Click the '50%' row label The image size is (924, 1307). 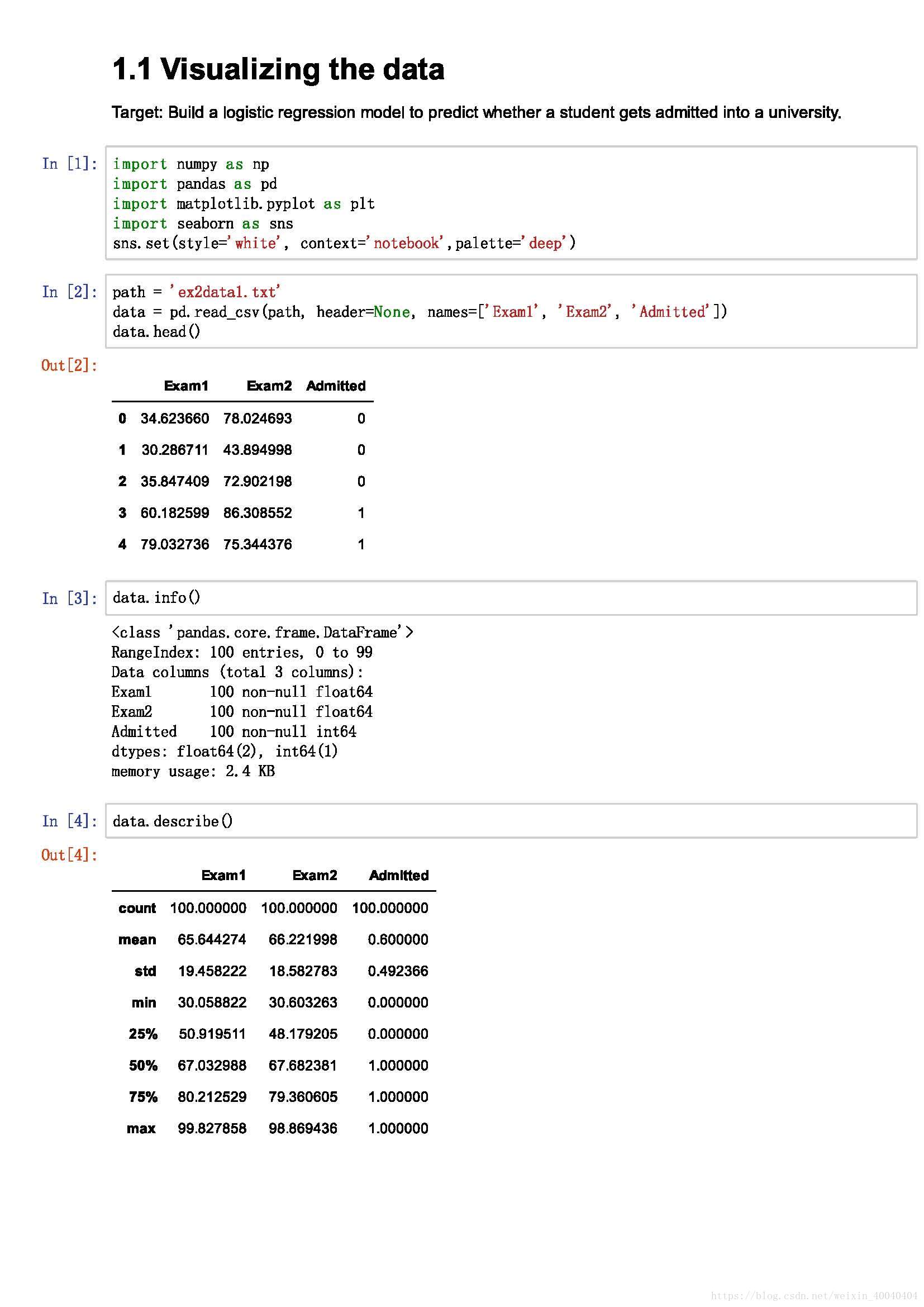(143, 1066)
